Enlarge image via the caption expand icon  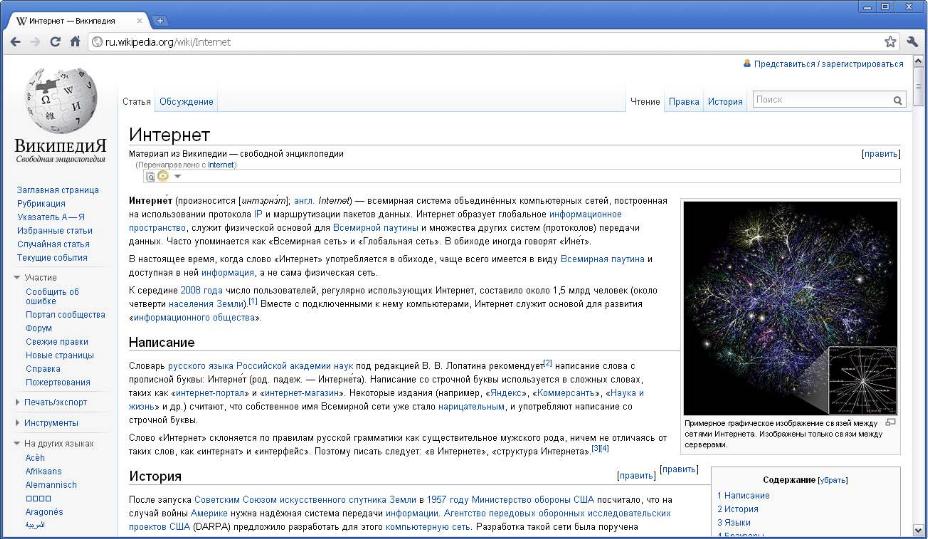(x=891, y=422)
